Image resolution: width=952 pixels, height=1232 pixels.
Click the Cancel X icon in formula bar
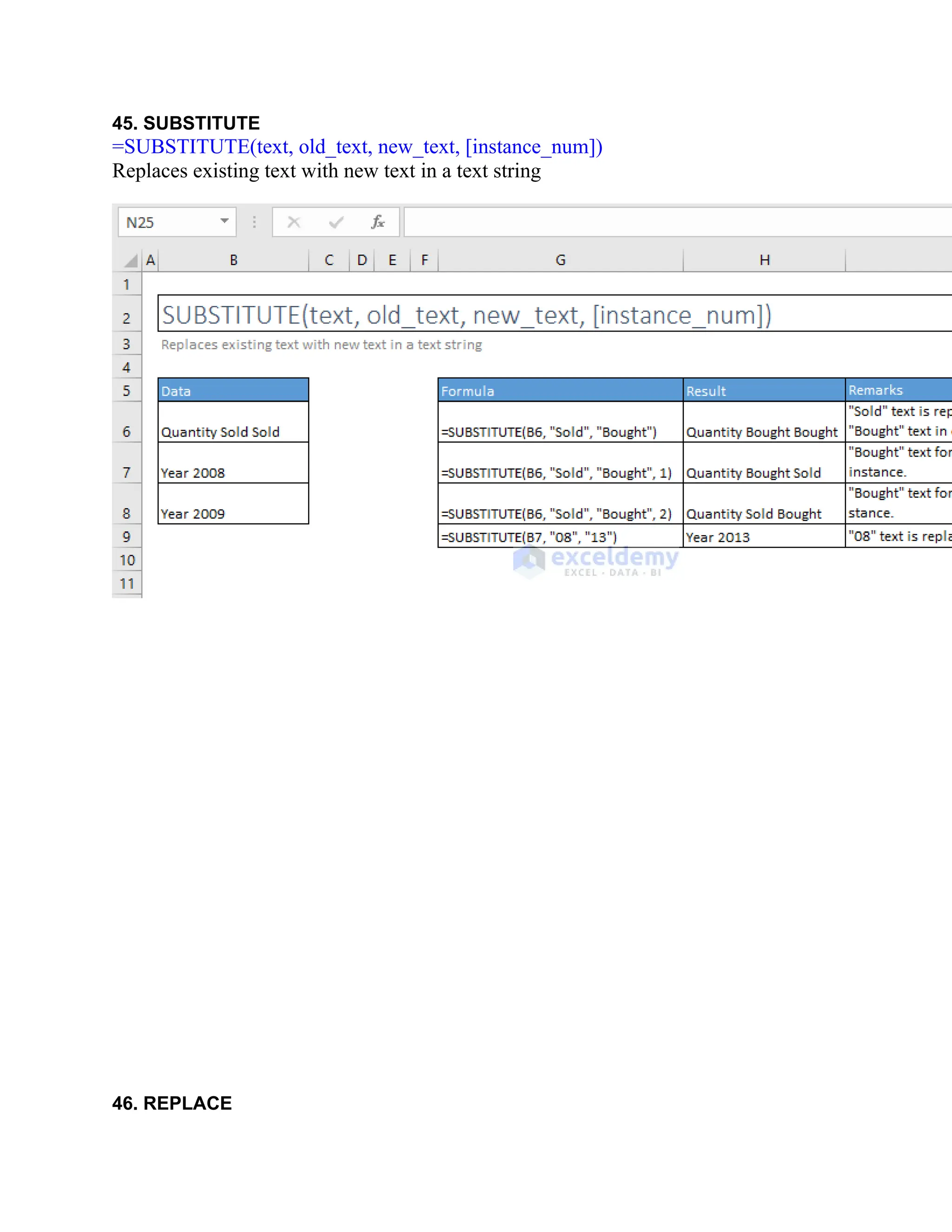coord(294,222)
